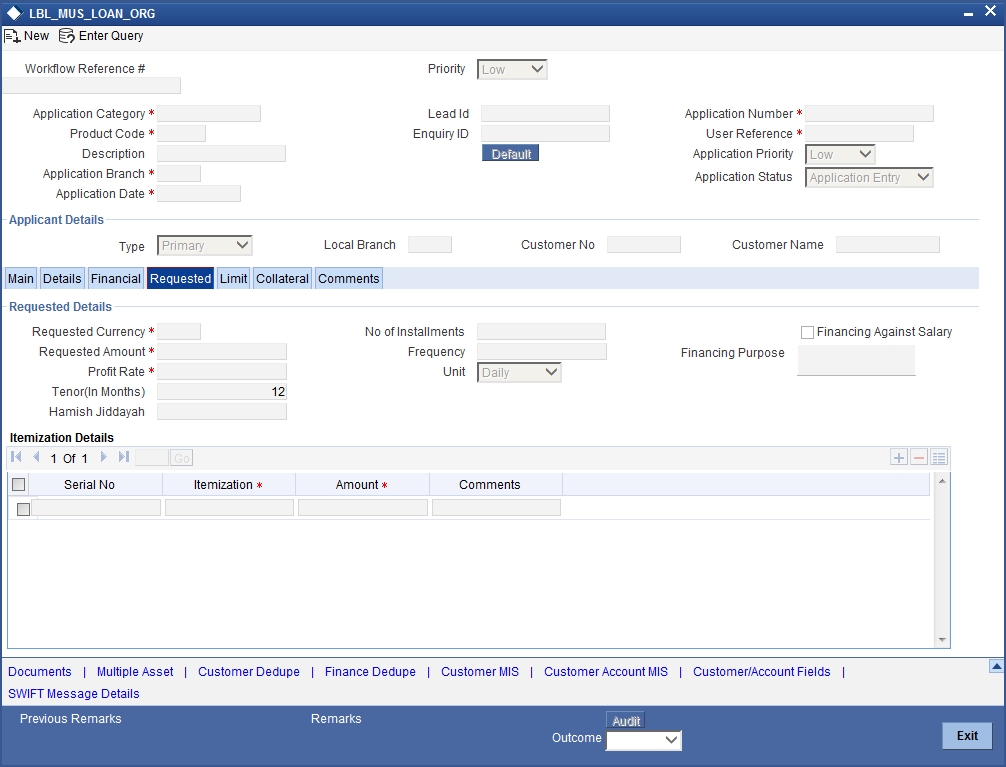The image size is (1006, 767).
Task: Switch to the Limit tab
Action: click(x=234, y=279)
